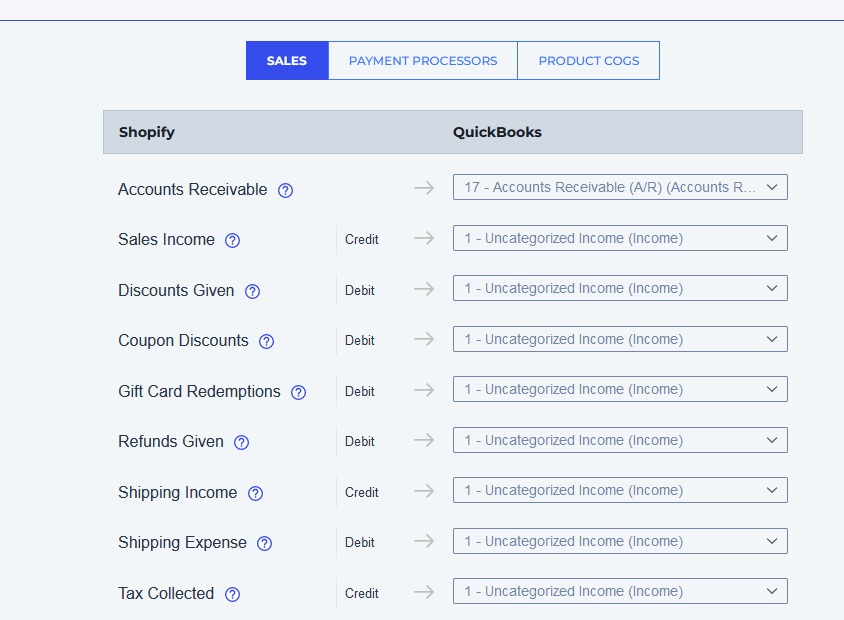Open the Shipping Expense account dropdown
Image resolution: width=844 pixels, height=620 pixels.
(620, 541)
